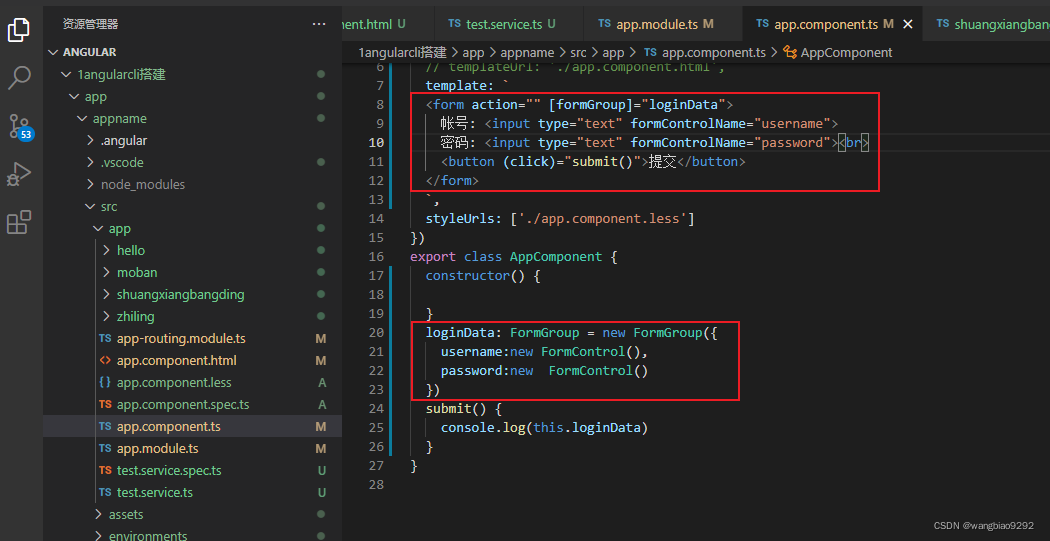Click the styleUrls code line
This screenshot has width=1050, height=541.
(560, 218)
